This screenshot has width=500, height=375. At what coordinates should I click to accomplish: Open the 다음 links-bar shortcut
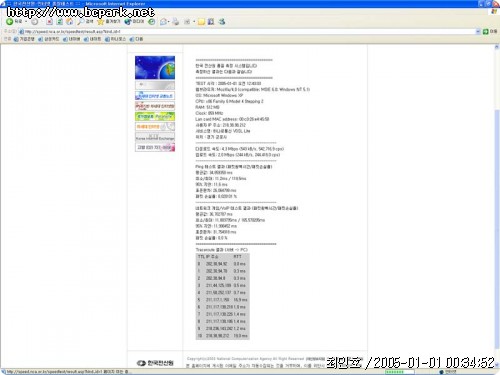[x=136, y=39]
